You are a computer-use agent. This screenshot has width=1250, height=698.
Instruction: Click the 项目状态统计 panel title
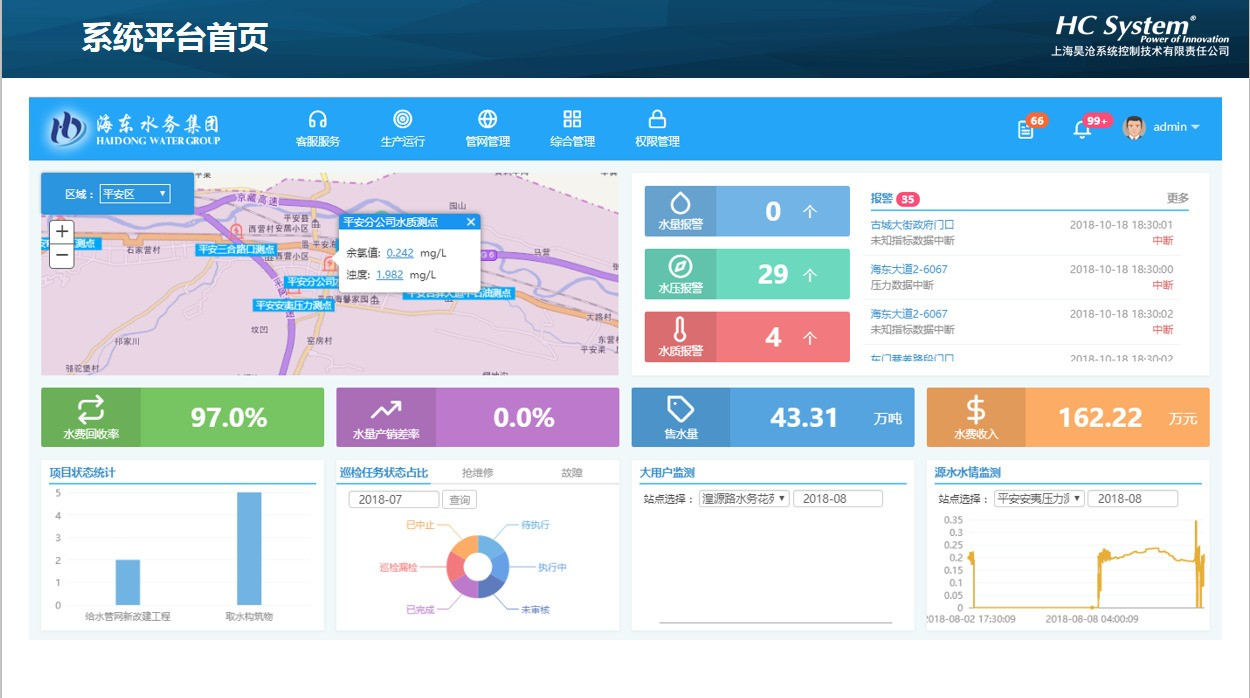pyautogui.click(x=82, y=472)
